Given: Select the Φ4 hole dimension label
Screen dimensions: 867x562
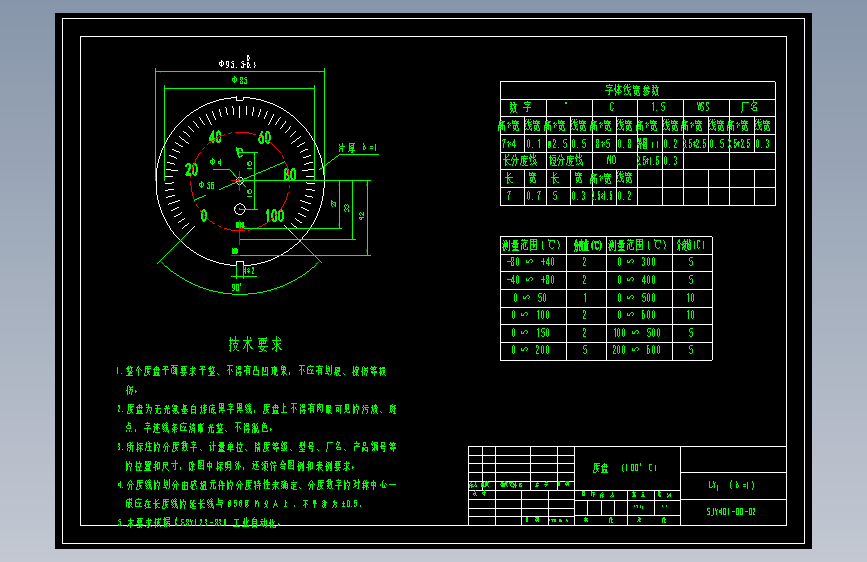Looking at the screenshot, I should point(216,162).
